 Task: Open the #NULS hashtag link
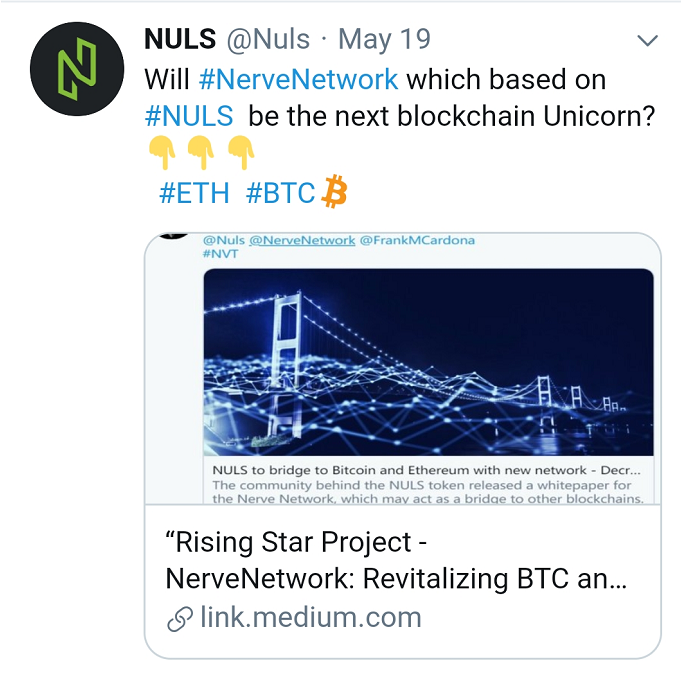point(189,116)
